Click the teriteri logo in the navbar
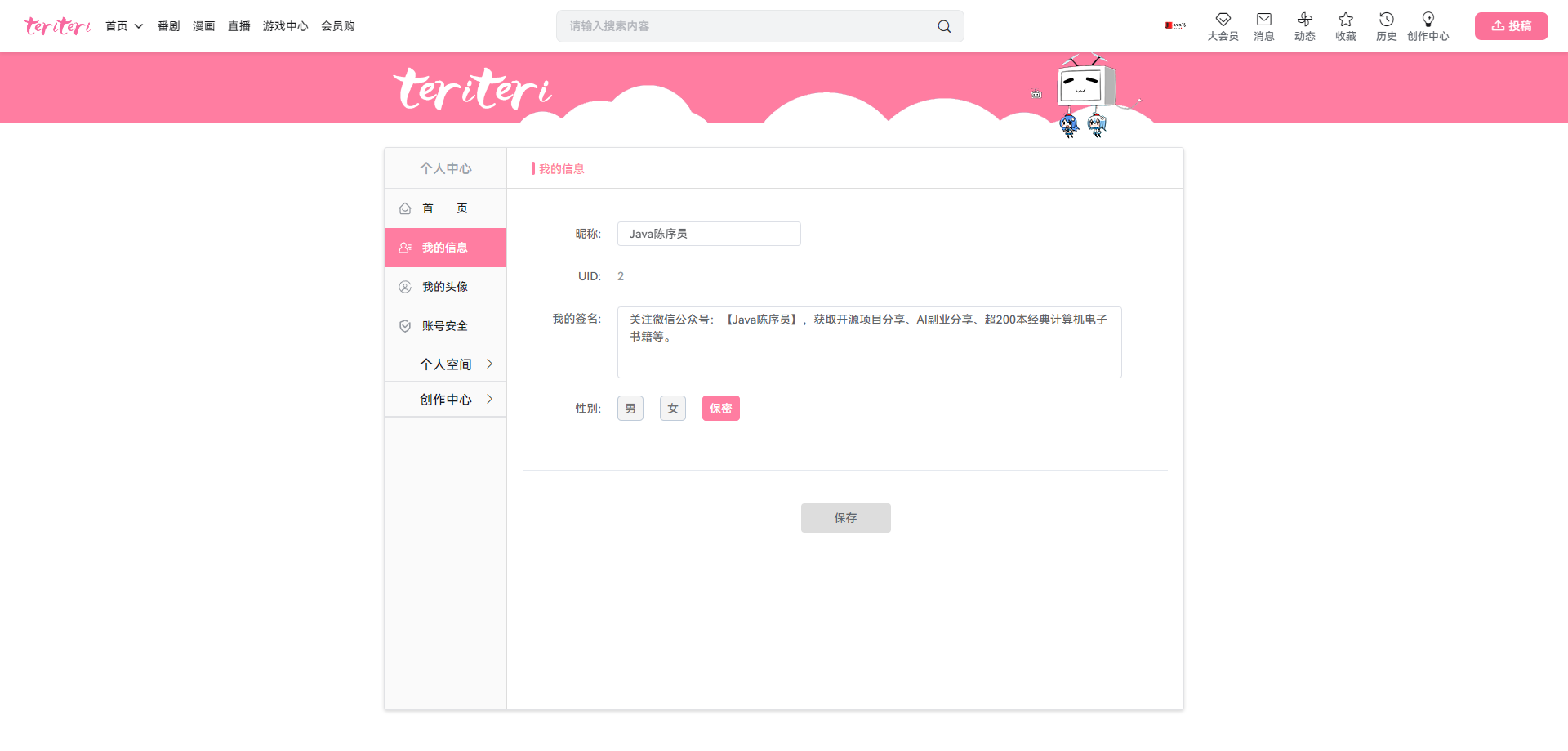 (58, 26)
